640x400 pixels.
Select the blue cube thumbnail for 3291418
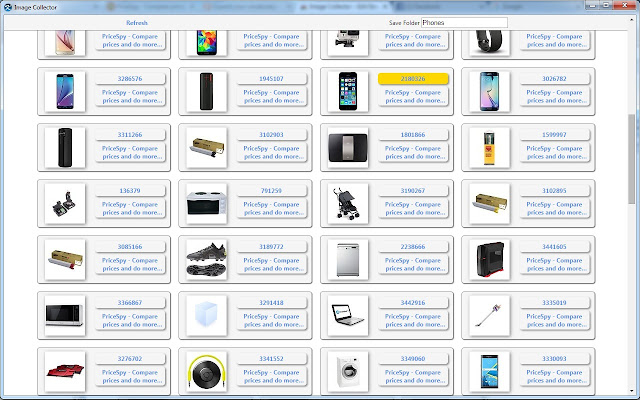[207, 315]
